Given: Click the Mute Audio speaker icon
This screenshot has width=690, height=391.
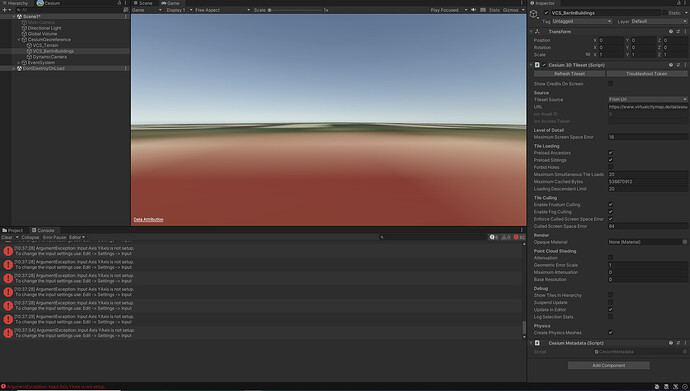Looking at the screenshot, I should click(474, 10).
